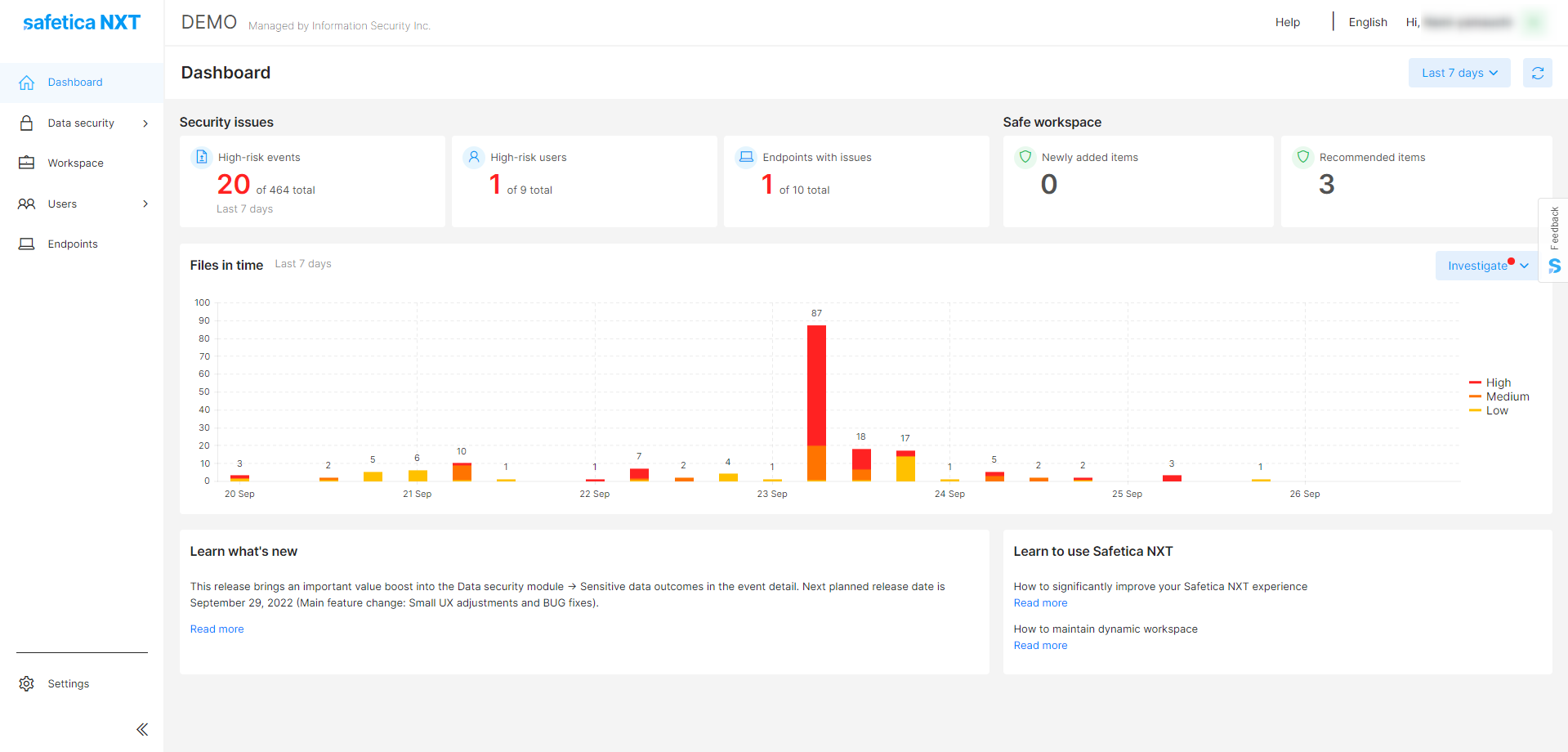Click the 'of 464 total' text
Screen dimensions: 1568x752
point(285,190)
